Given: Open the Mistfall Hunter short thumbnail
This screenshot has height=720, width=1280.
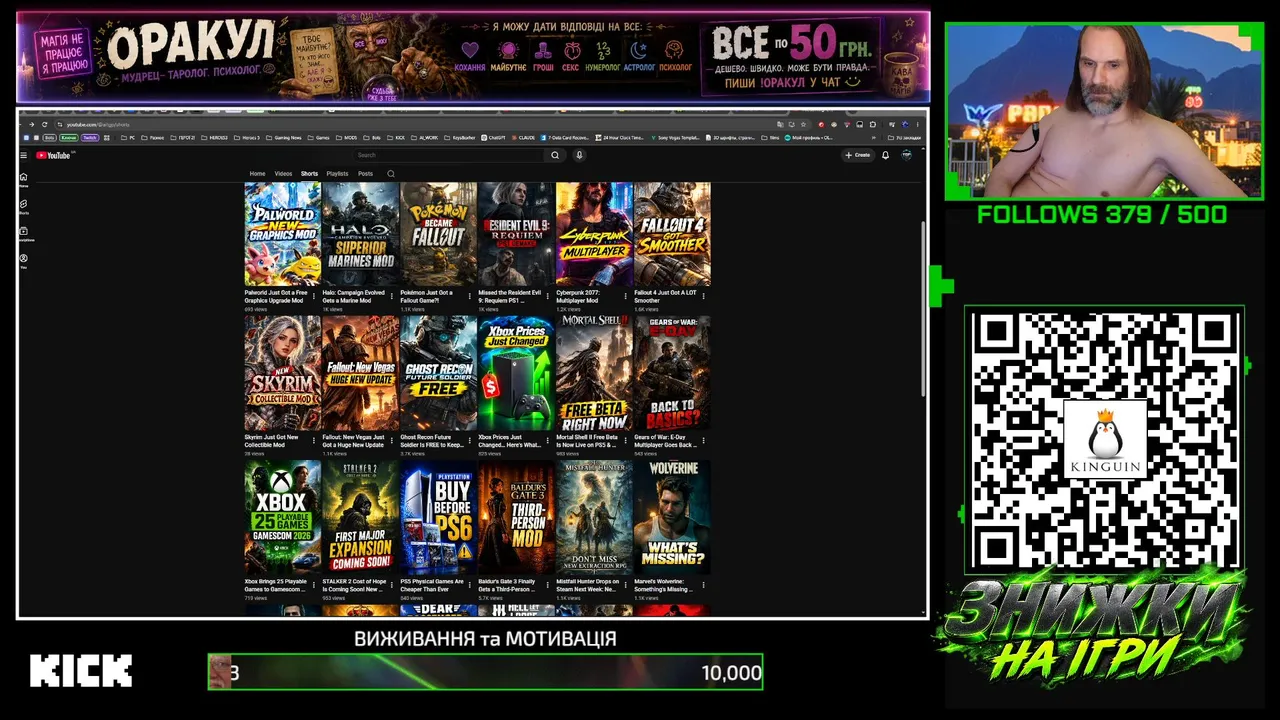Looking at the screenshot, I should coord(594,517).
